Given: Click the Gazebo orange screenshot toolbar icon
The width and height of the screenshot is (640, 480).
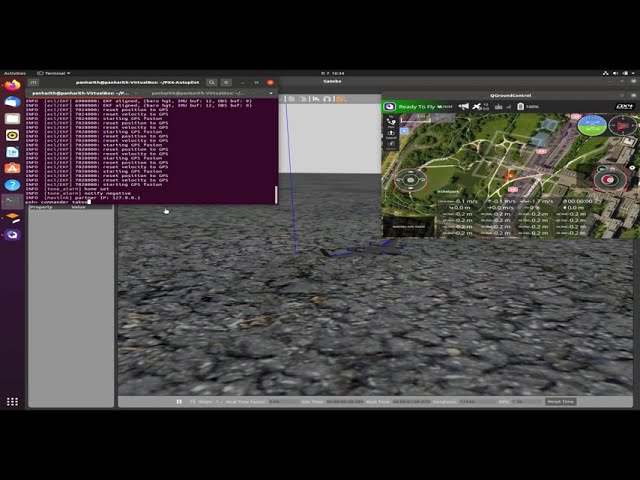Looking at the screenshot, I should click(x=340, y=99).
